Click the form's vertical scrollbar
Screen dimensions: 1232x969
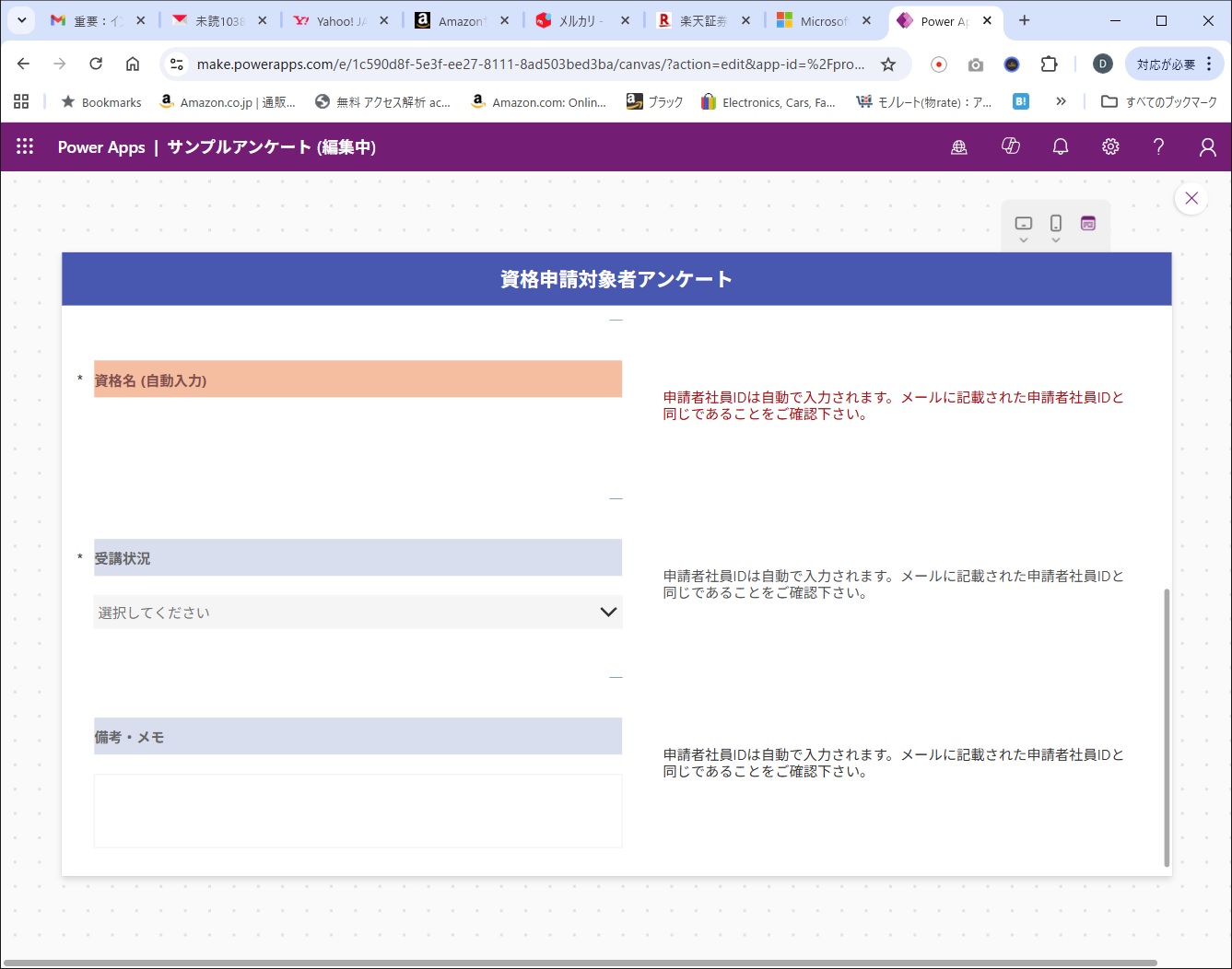pyautogui.click(x=1167, y=728)
